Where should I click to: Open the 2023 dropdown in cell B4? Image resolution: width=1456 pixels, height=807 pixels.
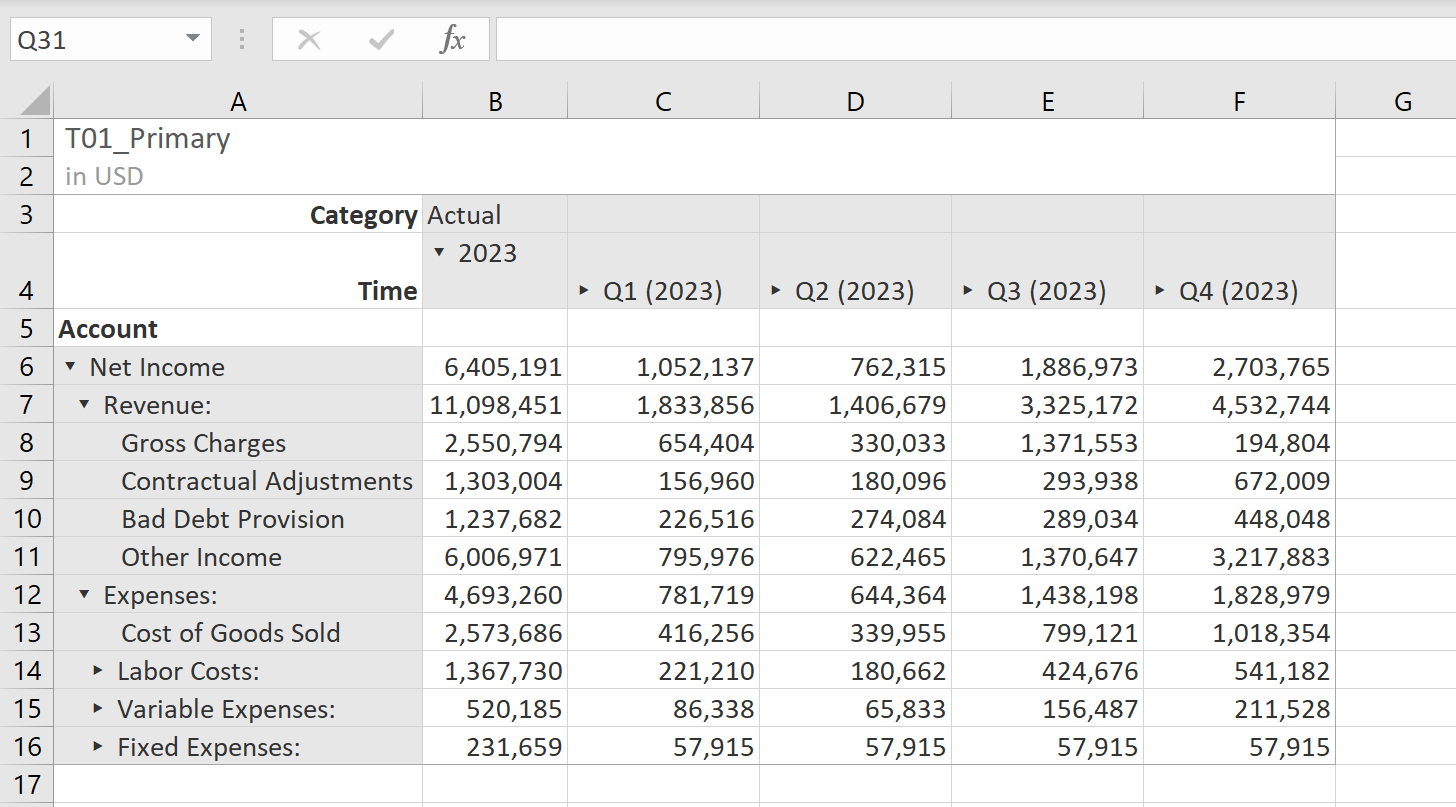(x=438, y=253)
